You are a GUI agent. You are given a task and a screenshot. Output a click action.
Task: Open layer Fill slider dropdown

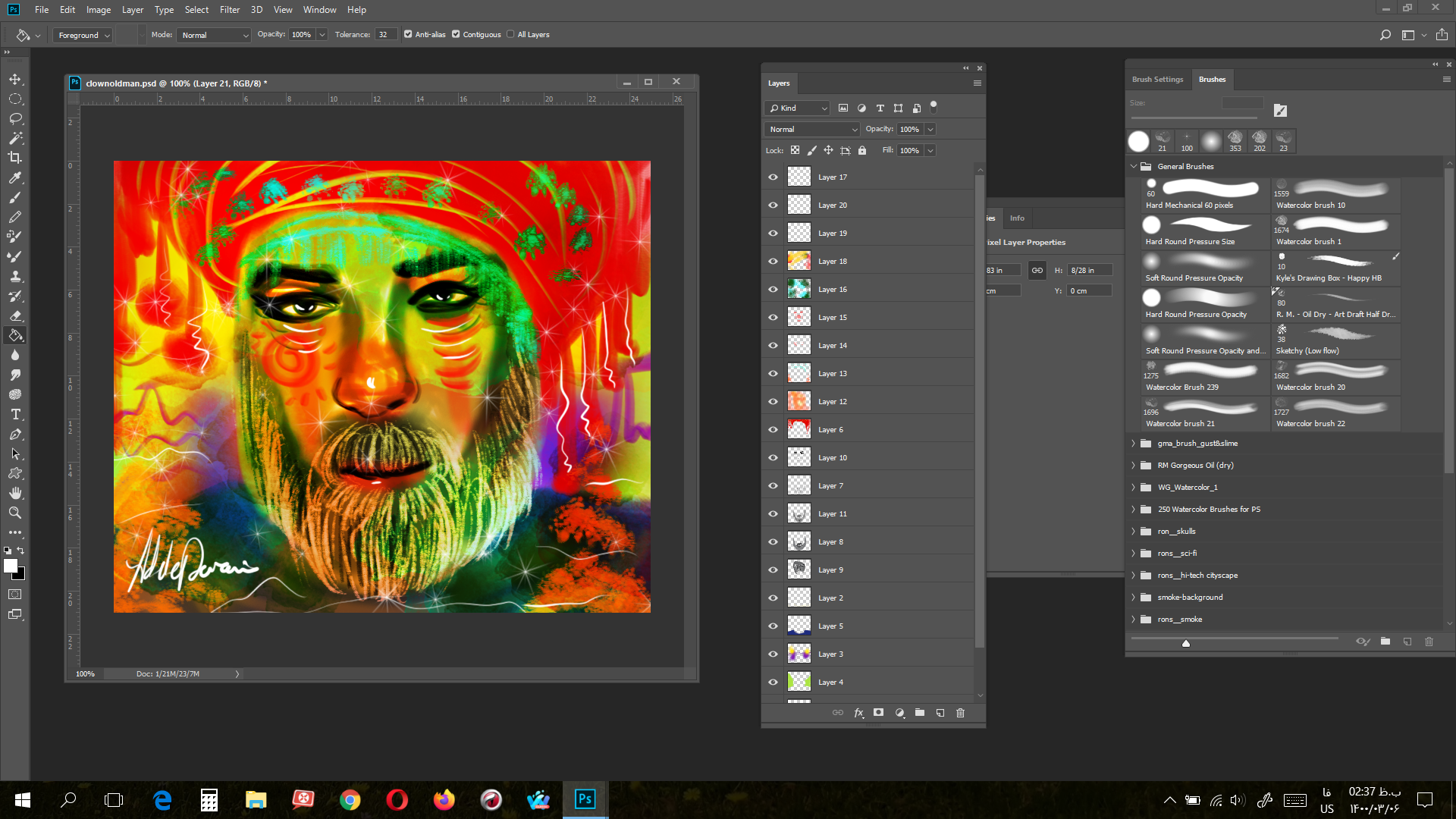pyautogui.click(x=930, y=150)
